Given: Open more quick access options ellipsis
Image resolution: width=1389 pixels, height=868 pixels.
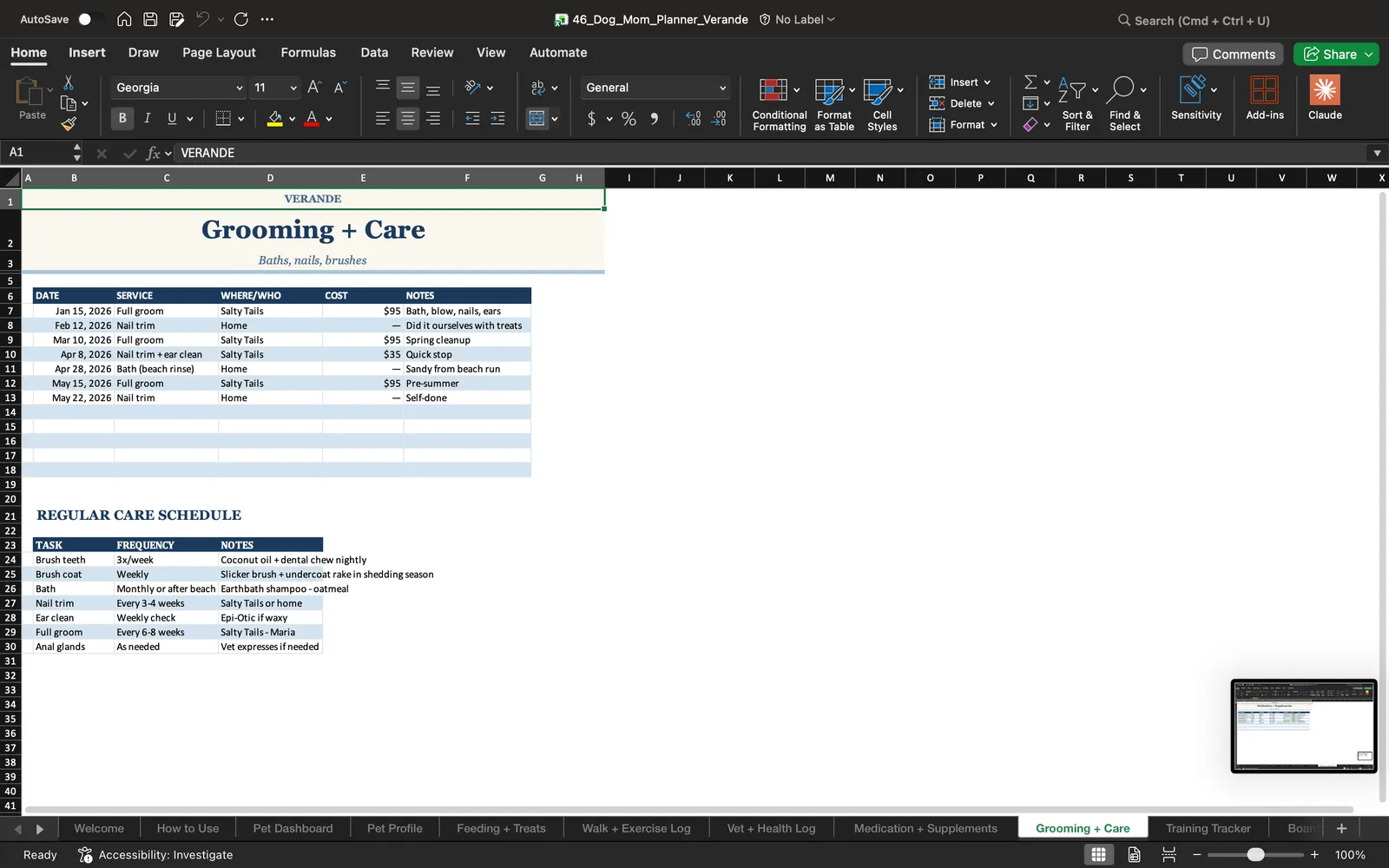Looking at the screenshot, I should click(267, 19).
